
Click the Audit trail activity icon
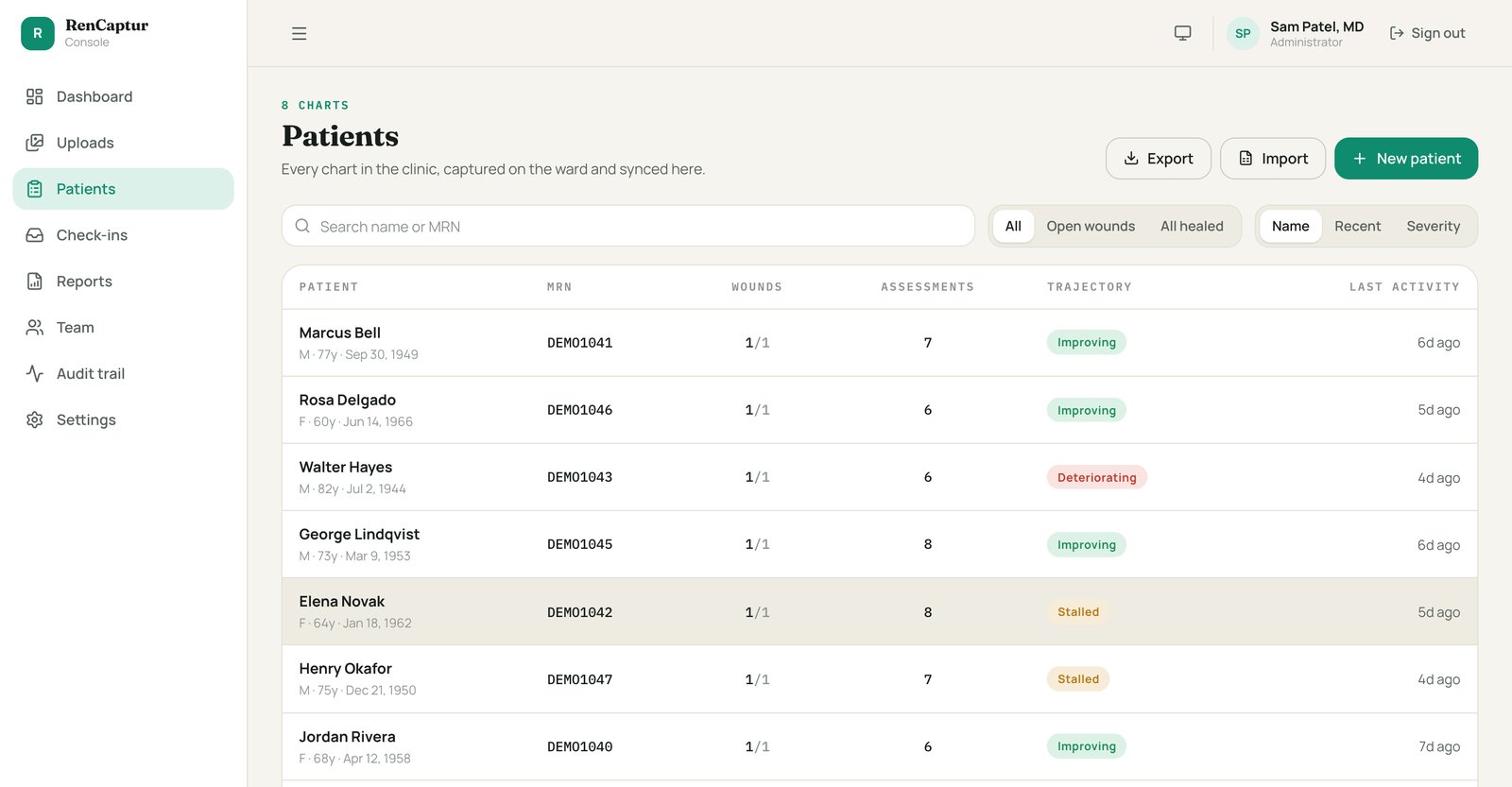[x=35, y=374]
